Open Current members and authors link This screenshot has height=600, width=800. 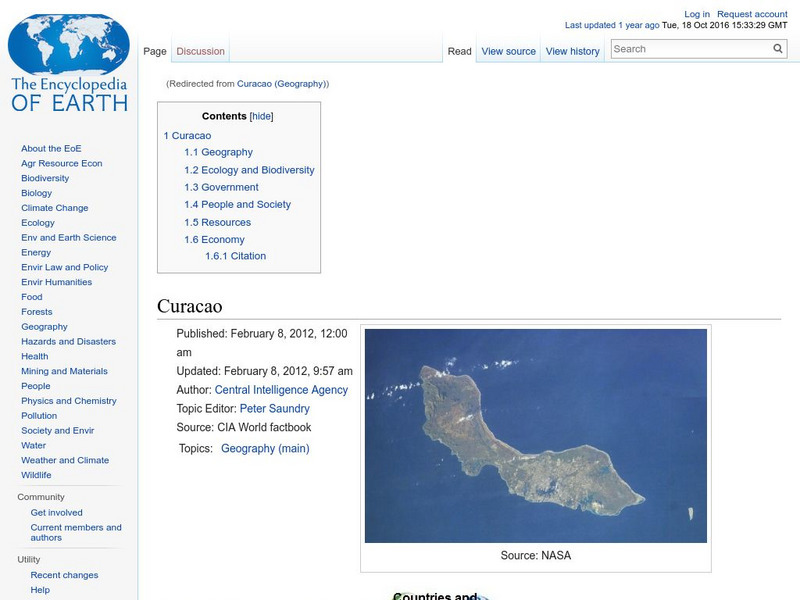[x=76, y=532]
